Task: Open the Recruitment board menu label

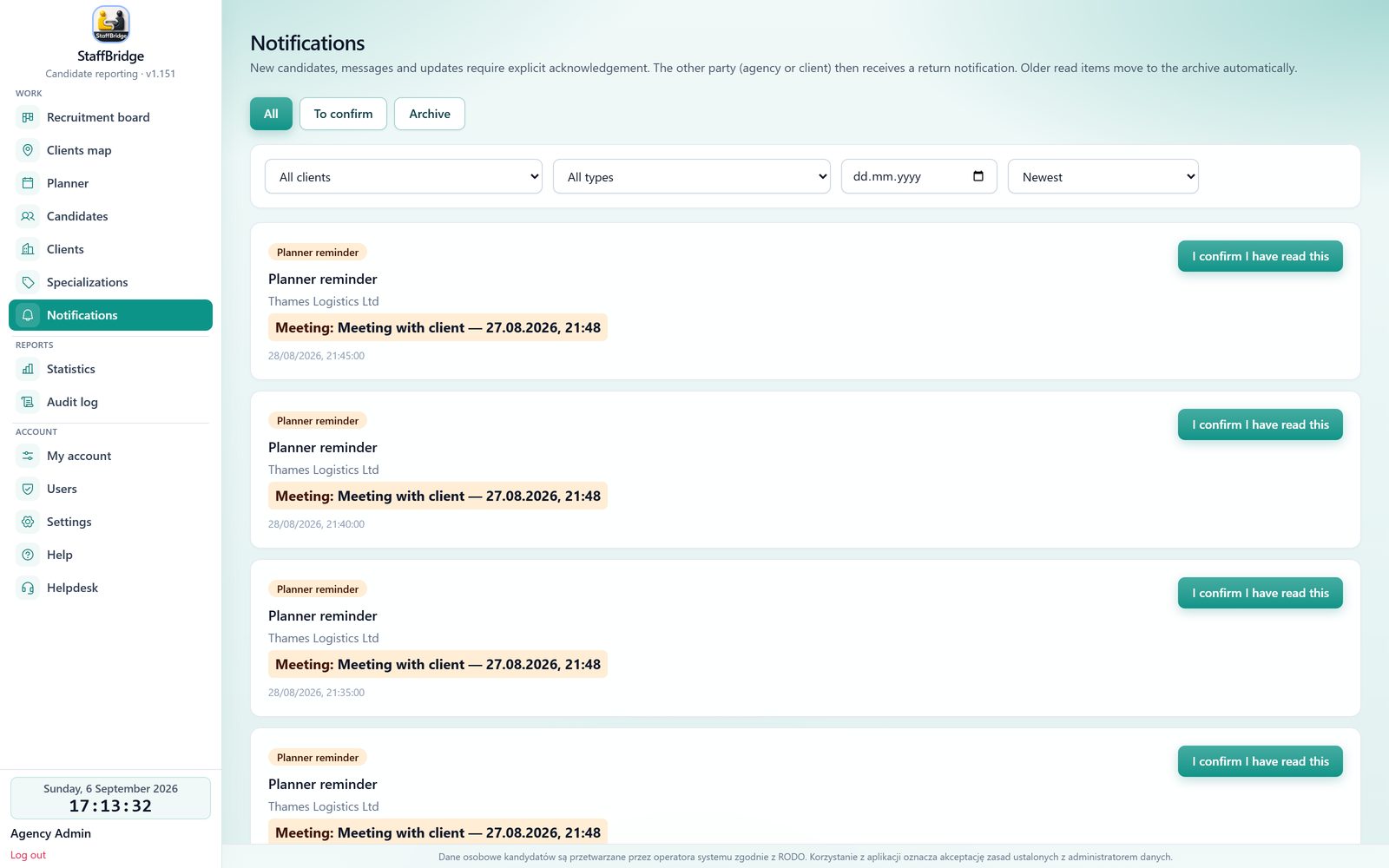Action: [98, 117]
